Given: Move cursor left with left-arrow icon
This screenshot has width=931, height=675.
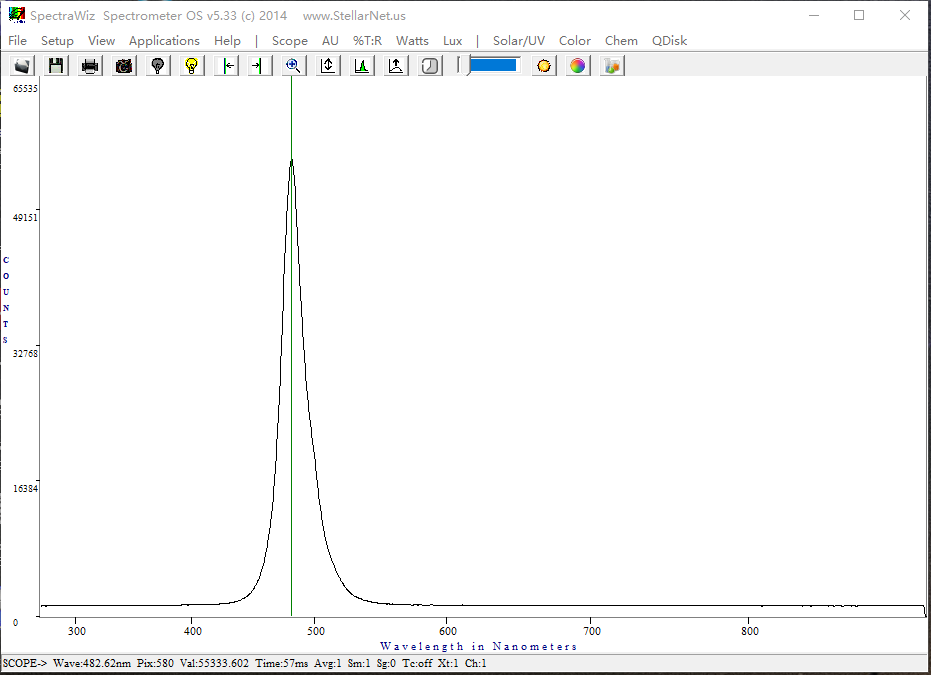Looking at the screenshot, I should [227, 66].
